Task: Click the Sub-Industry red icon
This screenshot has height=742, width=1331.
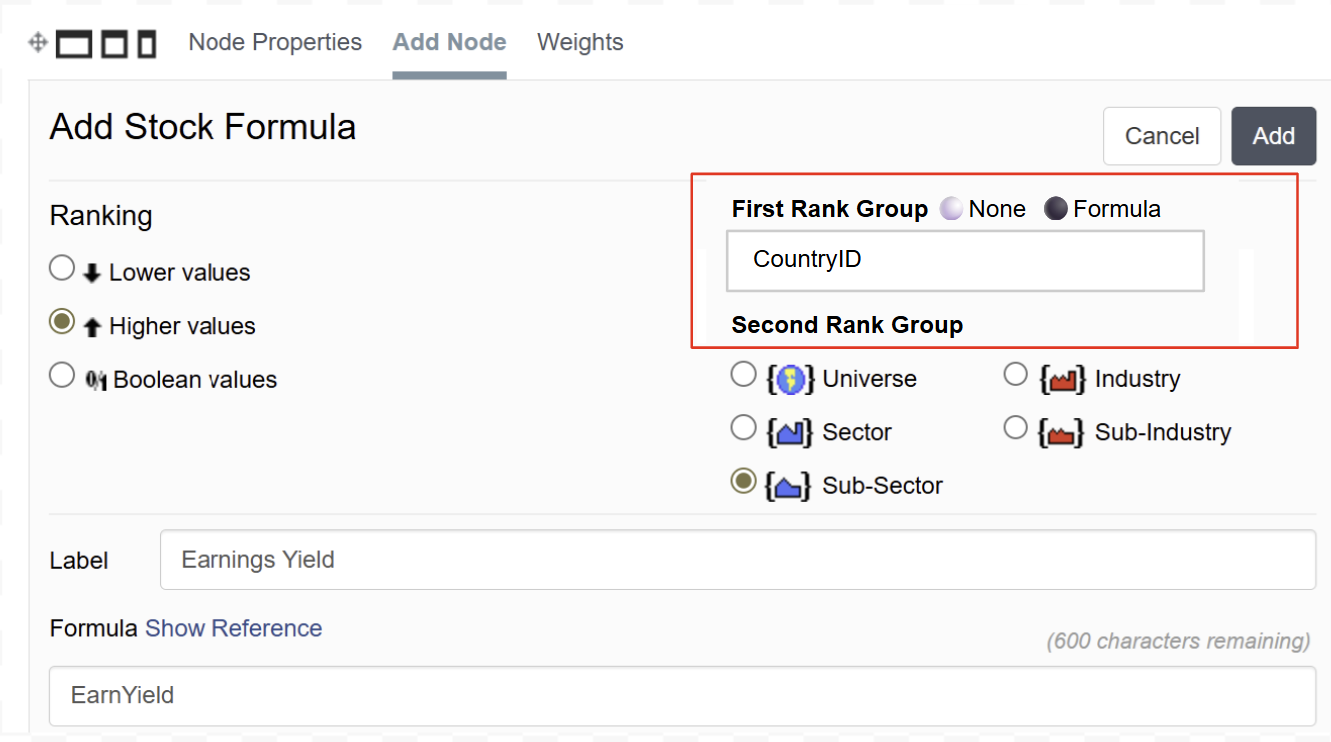Action: 1062,433
